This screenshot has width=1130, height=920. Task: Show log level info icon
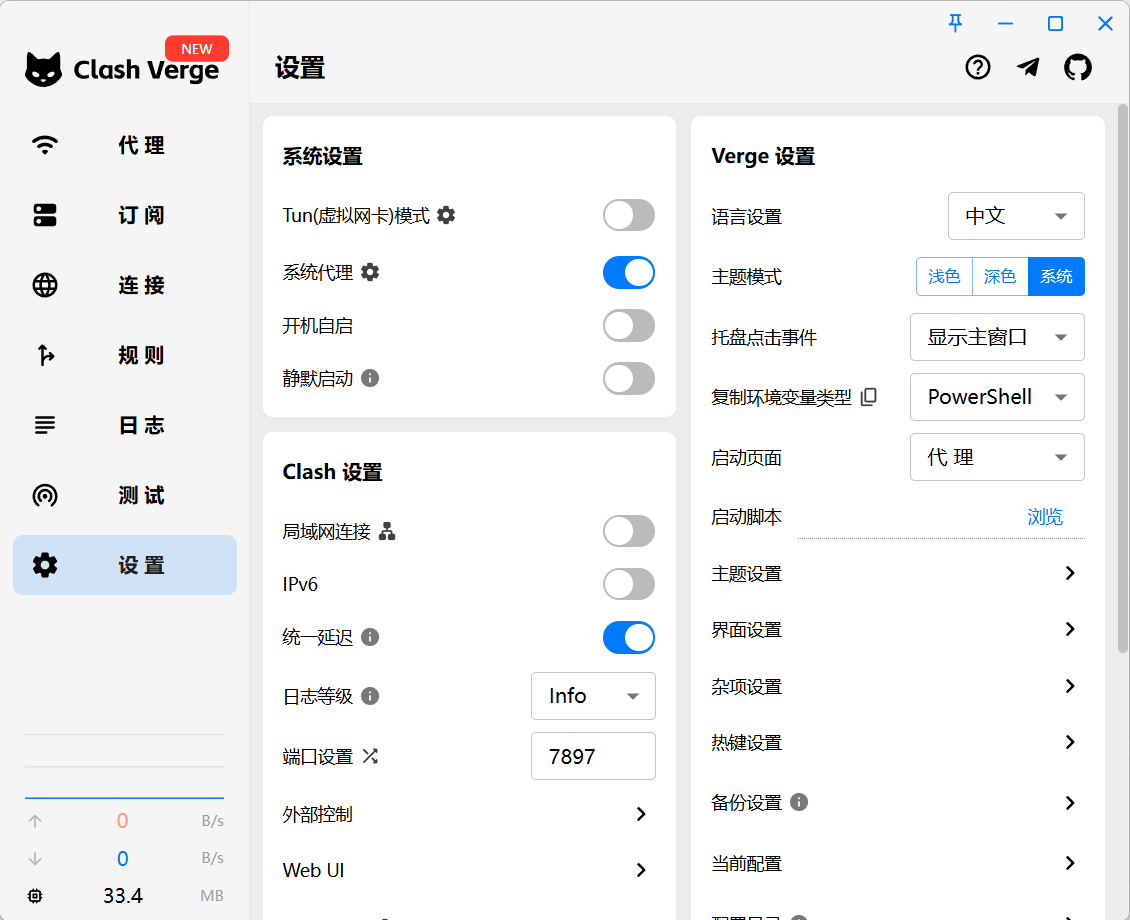click(x=370, y=696)
